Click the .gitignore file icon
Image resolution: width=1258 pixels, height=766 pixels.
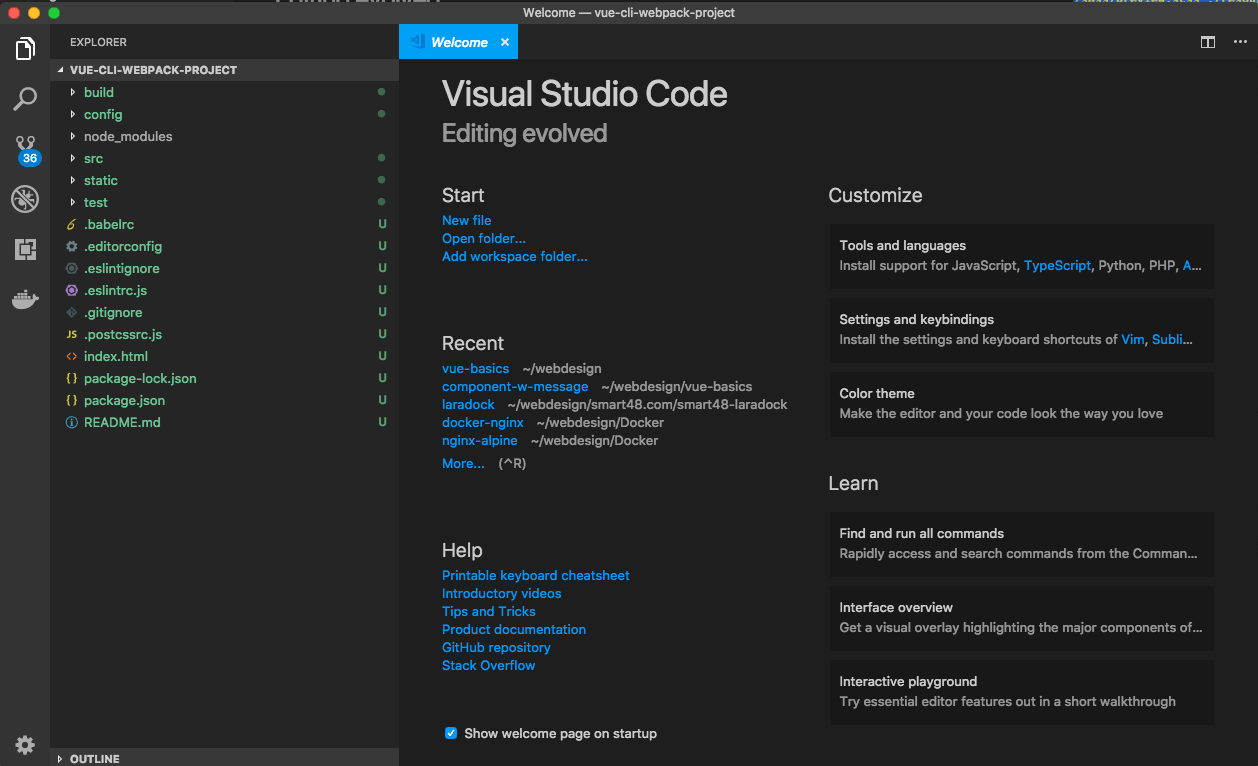71,312
